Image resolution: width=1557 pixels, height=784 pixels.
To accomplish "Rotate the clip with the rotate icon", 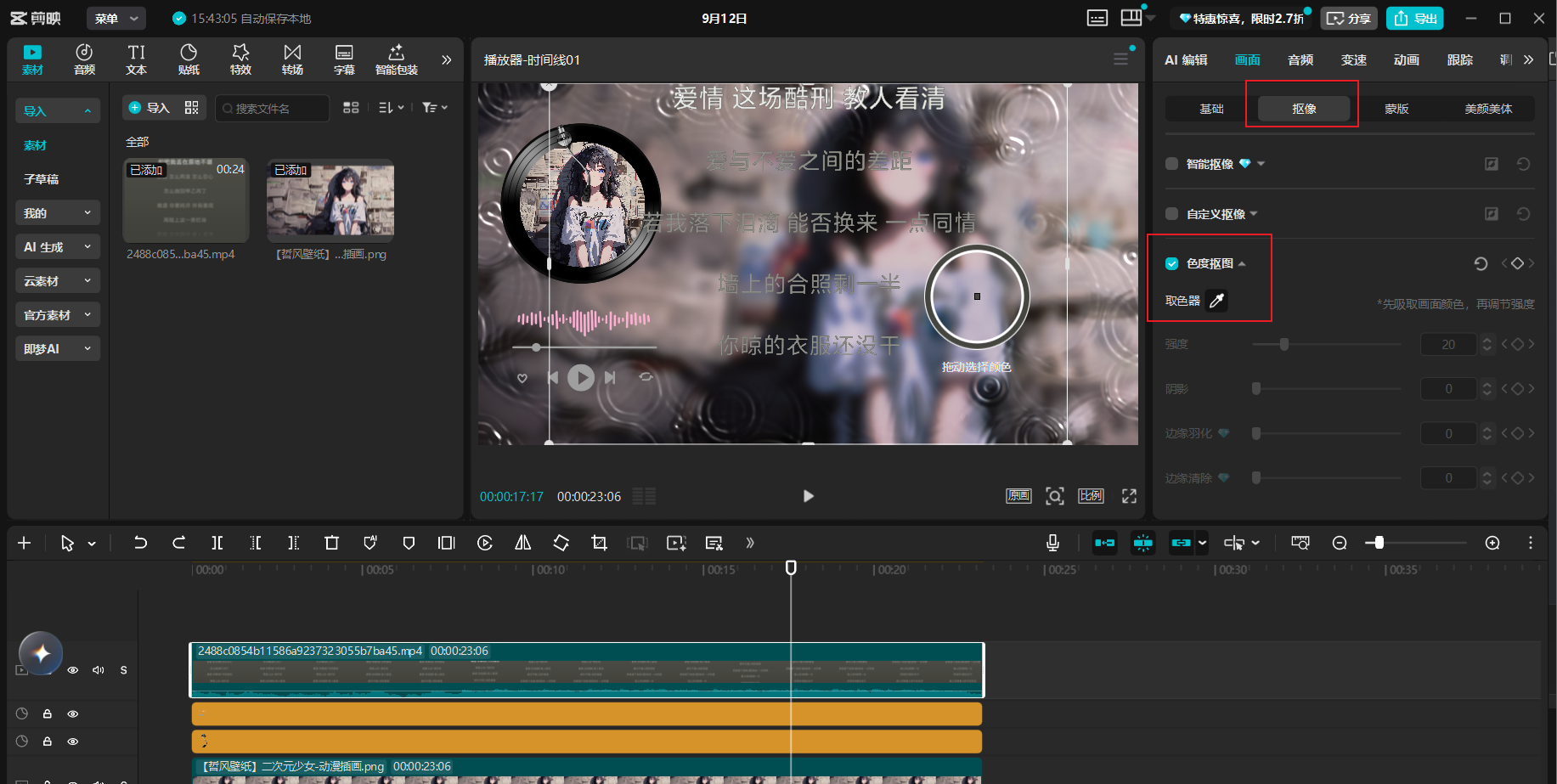I will pyautogui.click(x=561, y=543).
